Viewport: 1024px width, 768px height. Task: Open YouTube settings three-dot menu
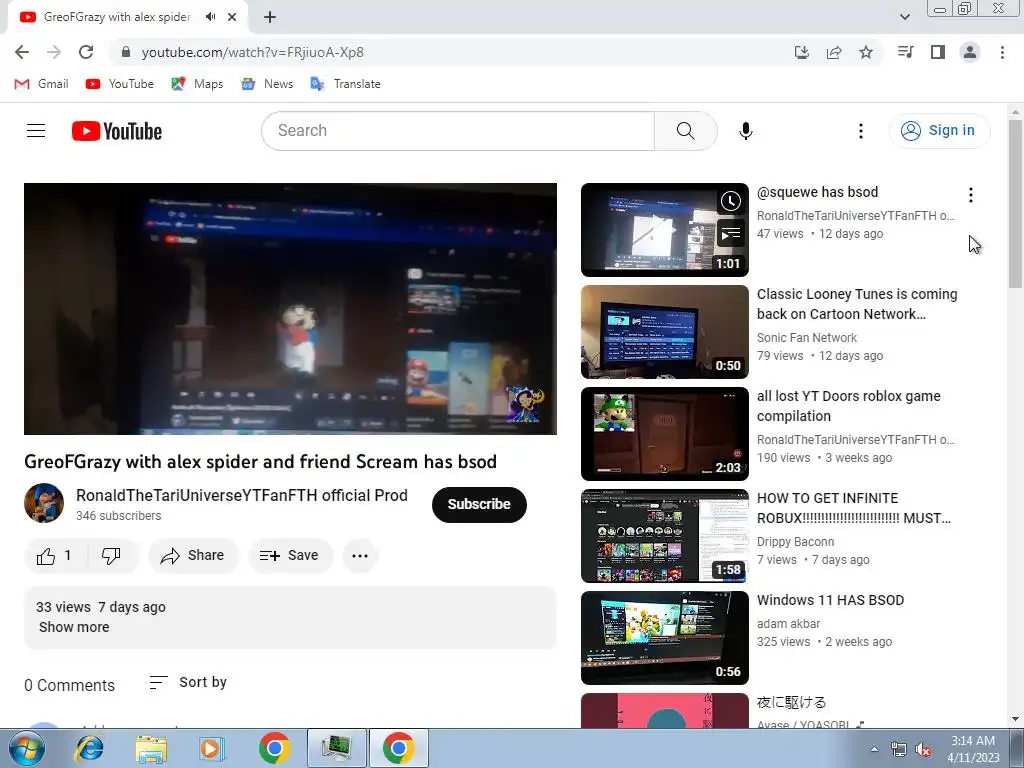click(x=861, y=131)
